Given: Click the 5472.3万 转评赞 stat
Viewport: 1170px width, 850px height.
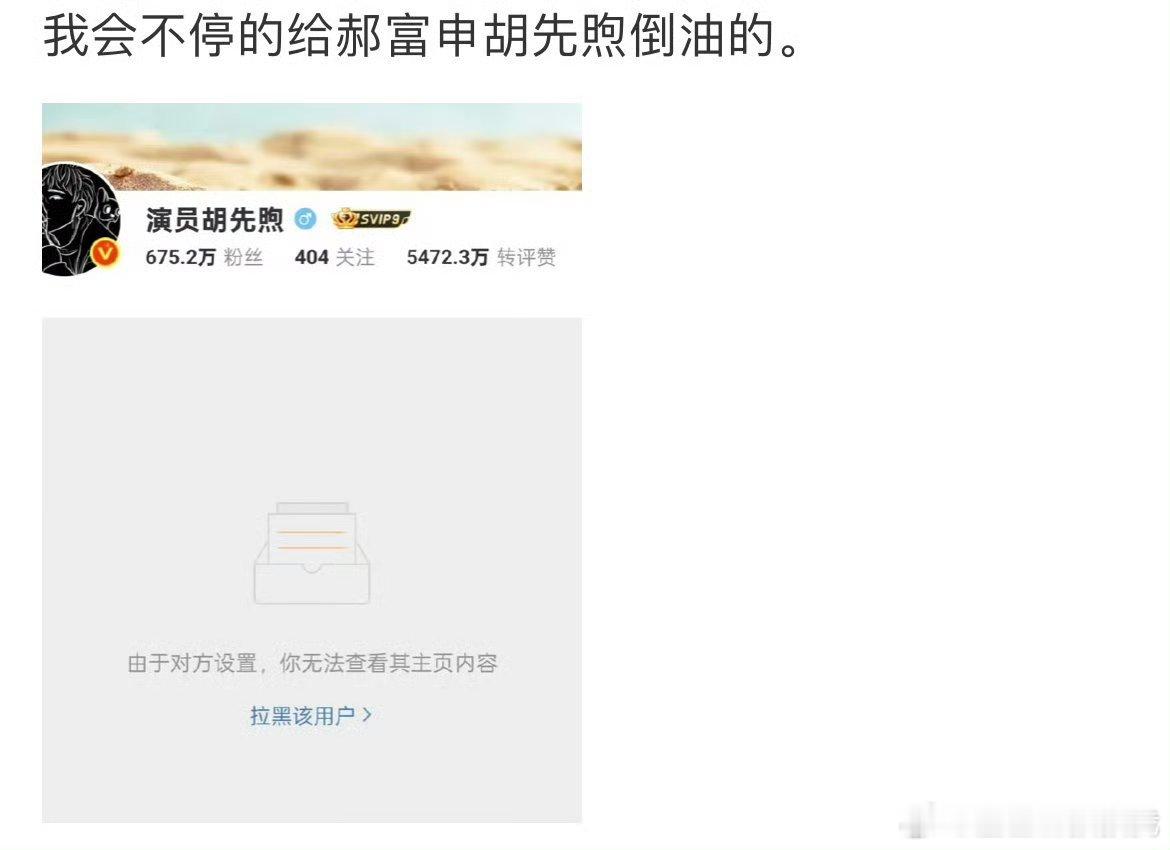Looking at the screenshot, I should pos(481,257).
